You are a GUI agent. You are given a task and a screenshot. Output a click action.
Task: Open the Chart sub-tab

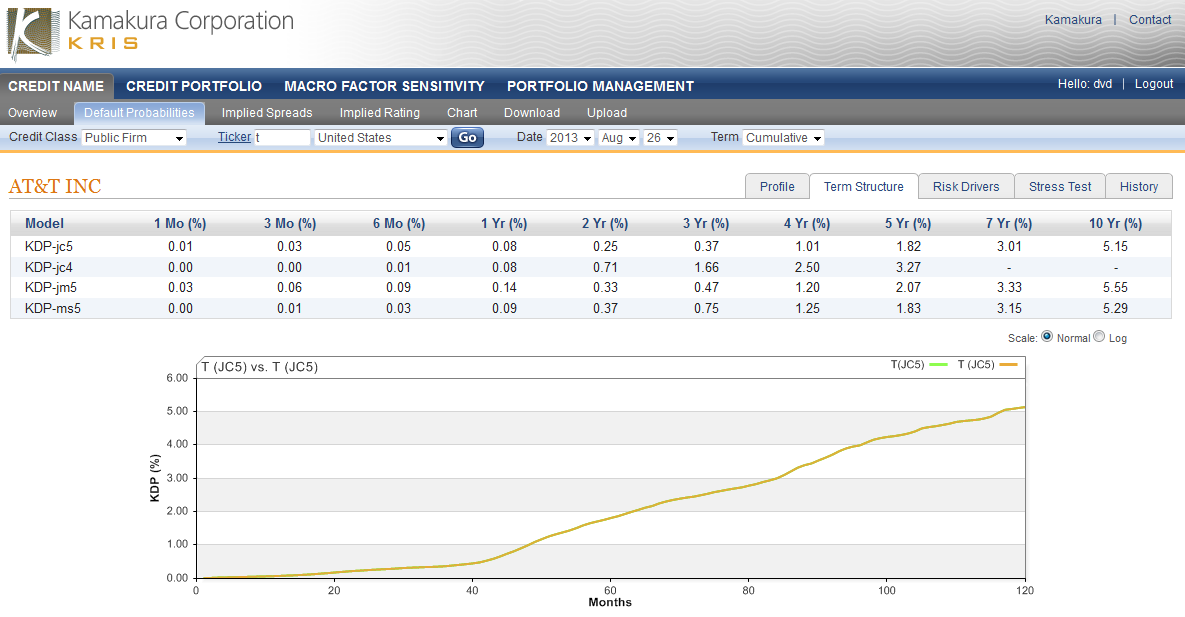462,113
